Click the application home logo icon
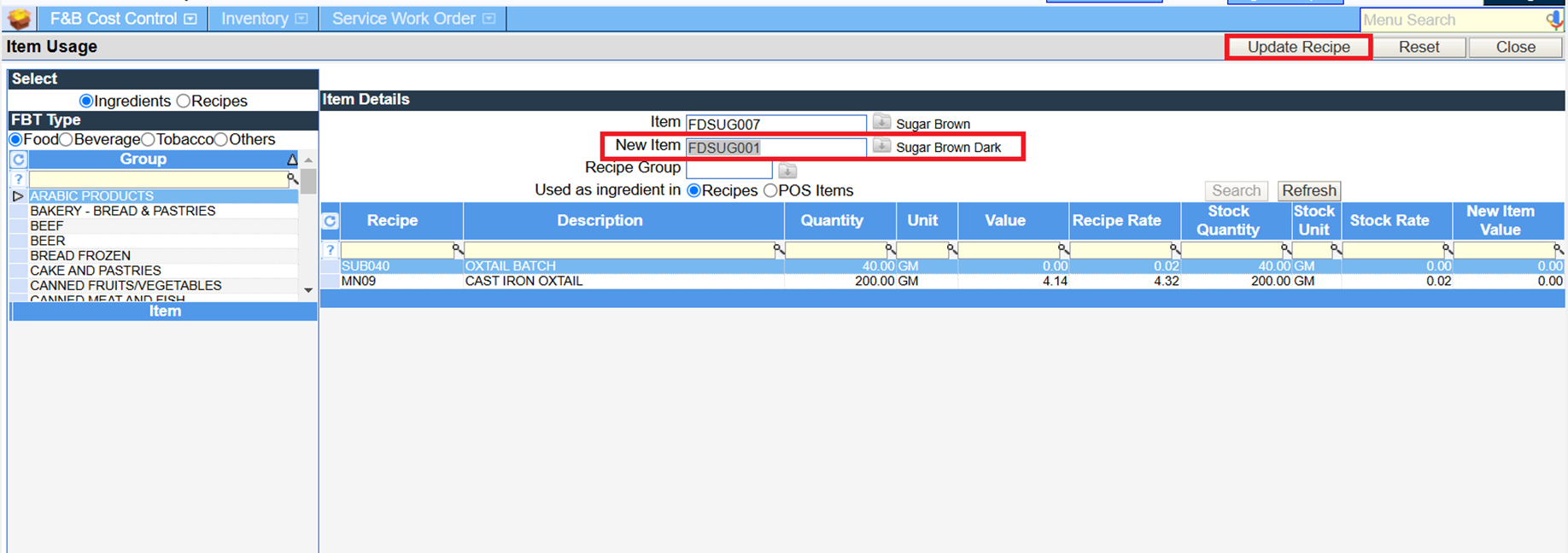The image size is (1568, 553). coord(19,19)
